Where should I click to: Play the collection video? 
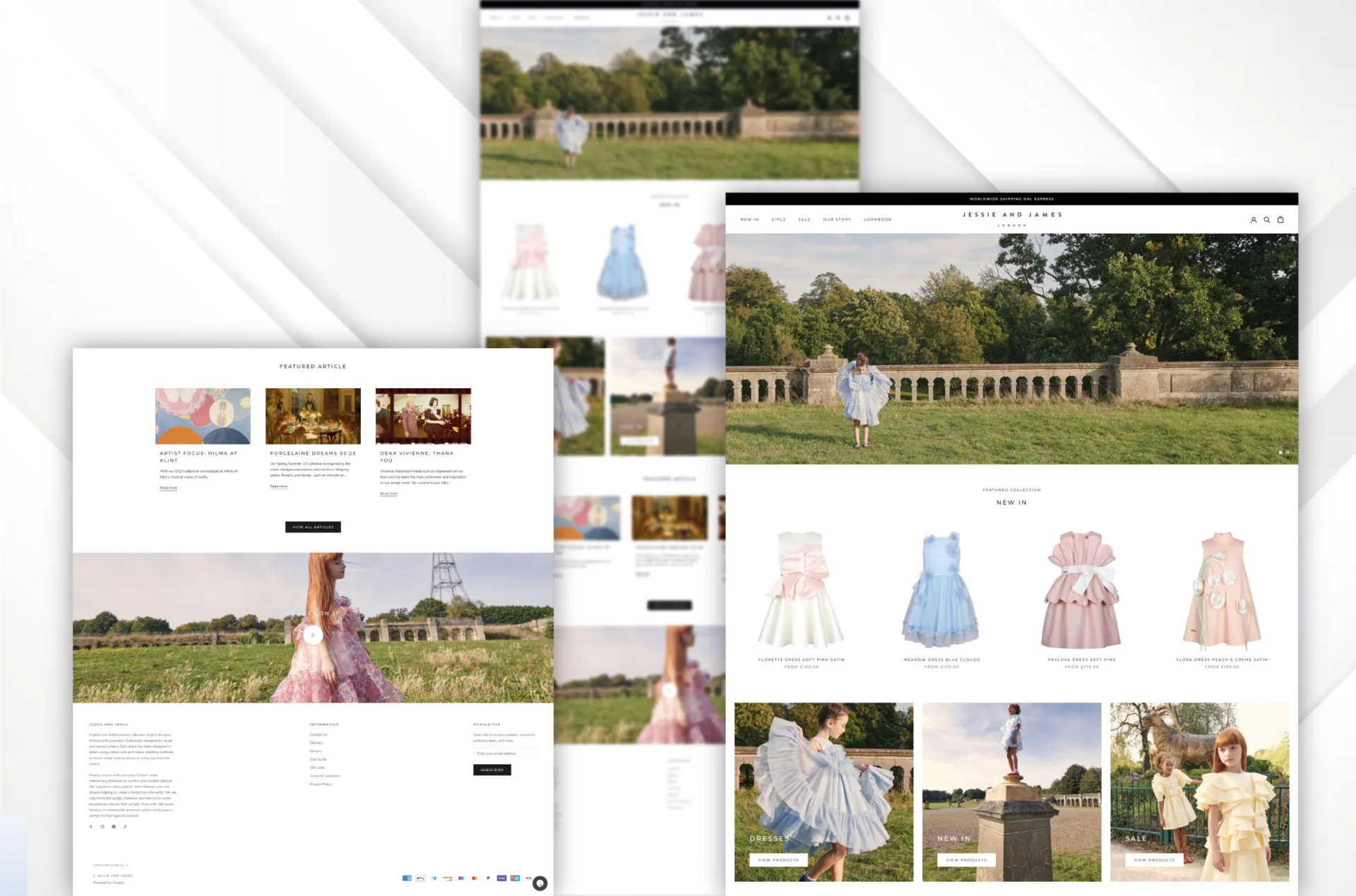point(313,635)
